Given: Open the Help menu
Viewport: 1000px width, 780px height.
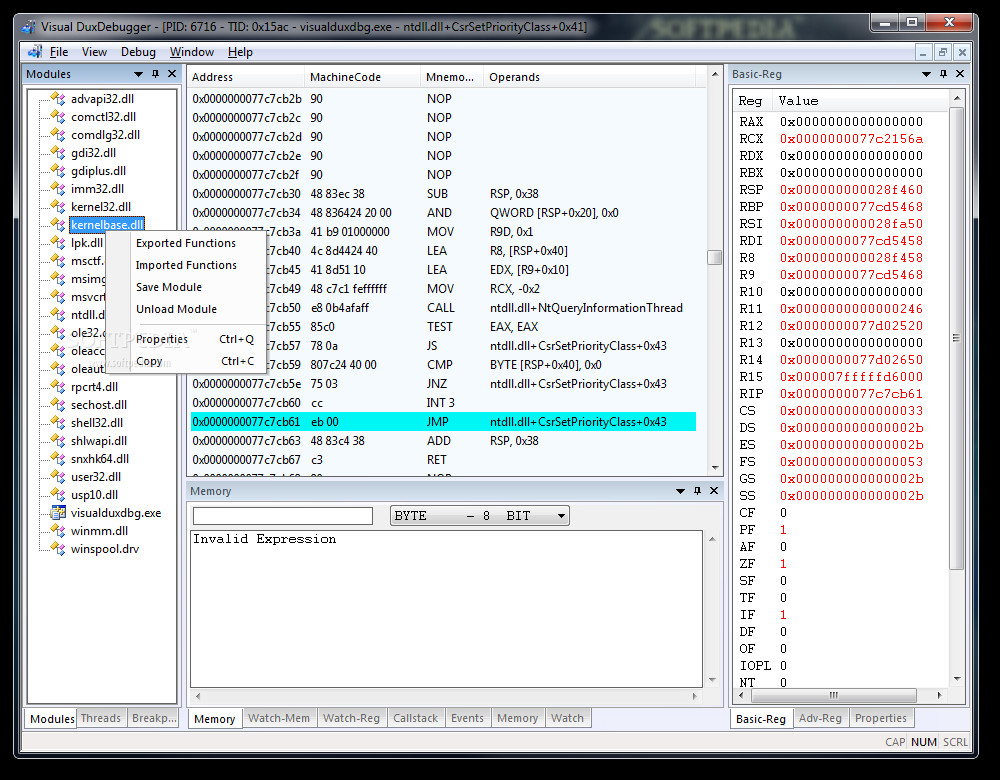Looking at the screenshot, I should pos(240,52).
